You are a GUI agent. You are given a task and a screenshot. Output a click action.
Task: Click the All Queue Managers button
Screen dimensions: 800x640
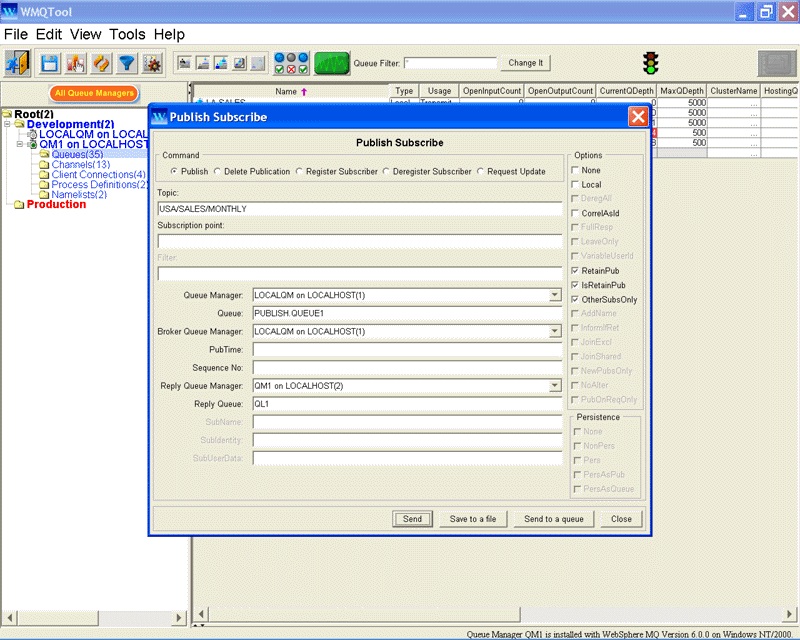(x=94, y=93)
